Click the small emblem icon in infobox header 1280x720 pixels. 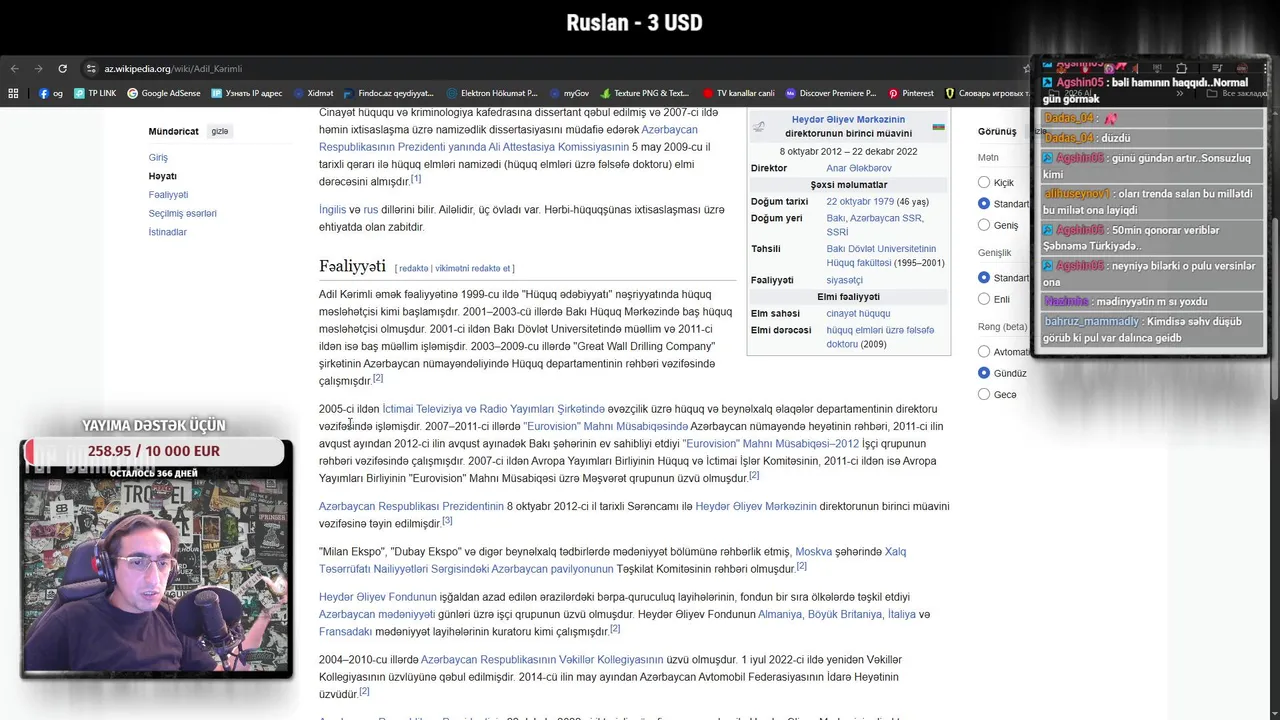(759, 126)
